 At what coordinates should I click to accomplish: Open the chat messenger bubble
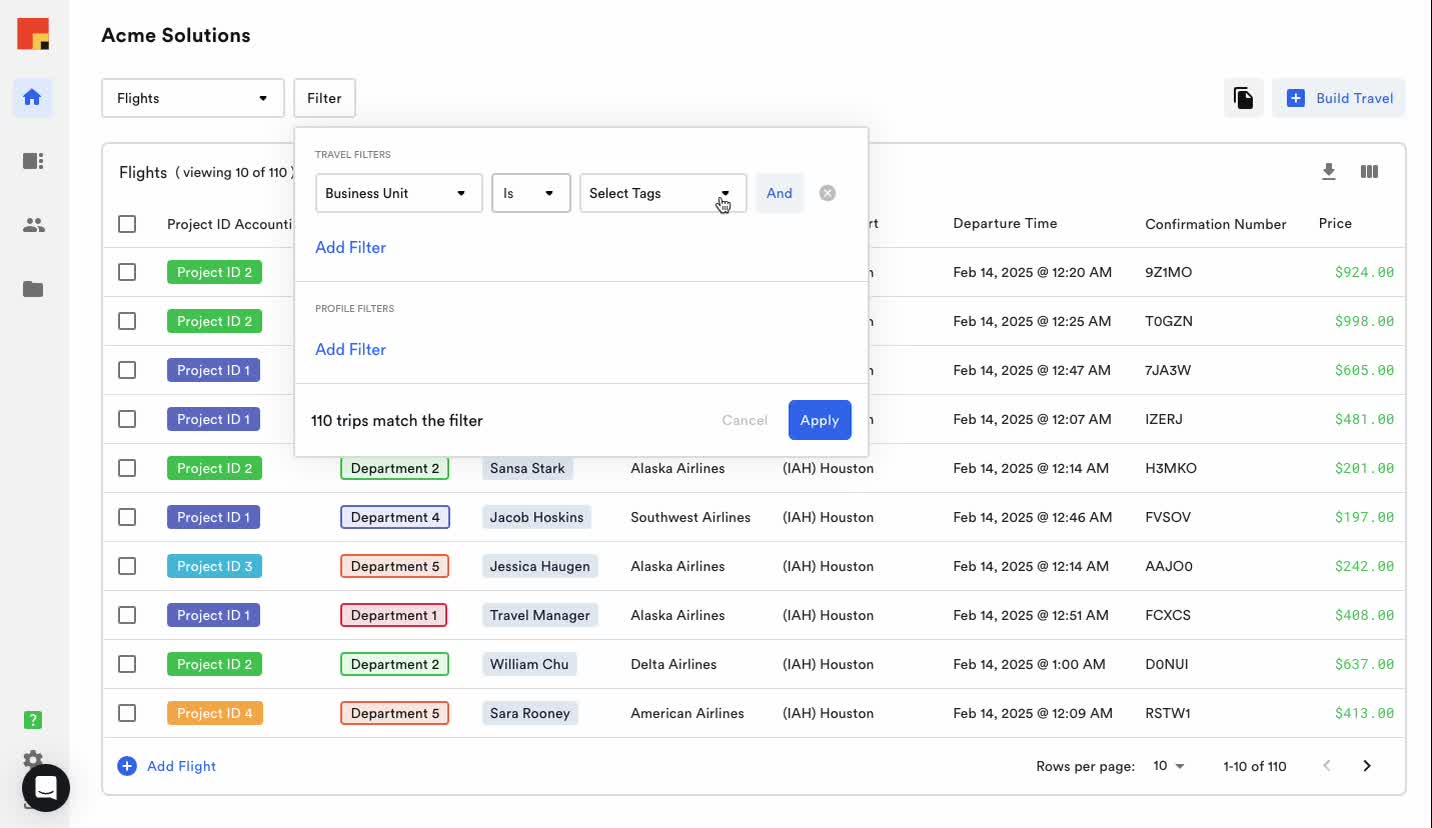tap(46, 788)
